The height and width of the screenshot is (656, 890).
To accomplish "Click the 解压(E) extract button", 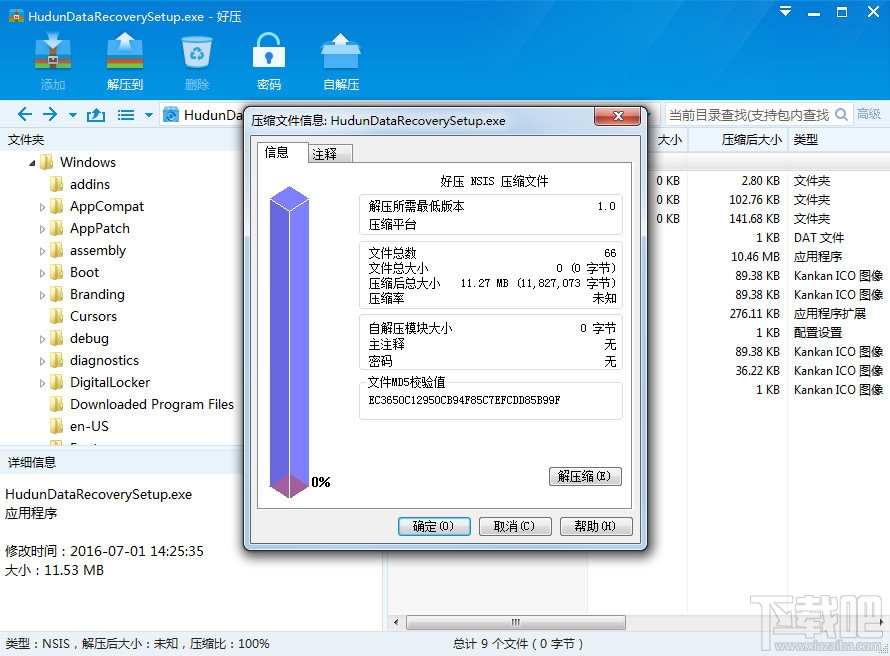I will [585, 476].
